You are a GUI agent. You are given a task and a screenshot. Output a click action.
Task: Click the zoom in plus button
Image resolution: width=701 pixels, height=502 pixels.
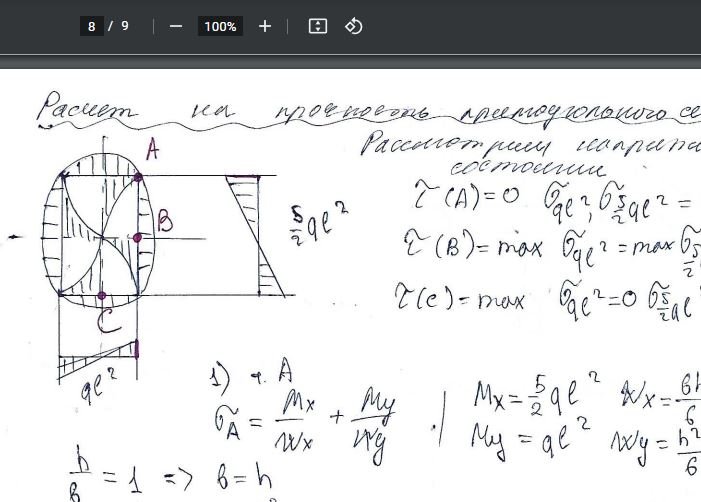(264, 26)
